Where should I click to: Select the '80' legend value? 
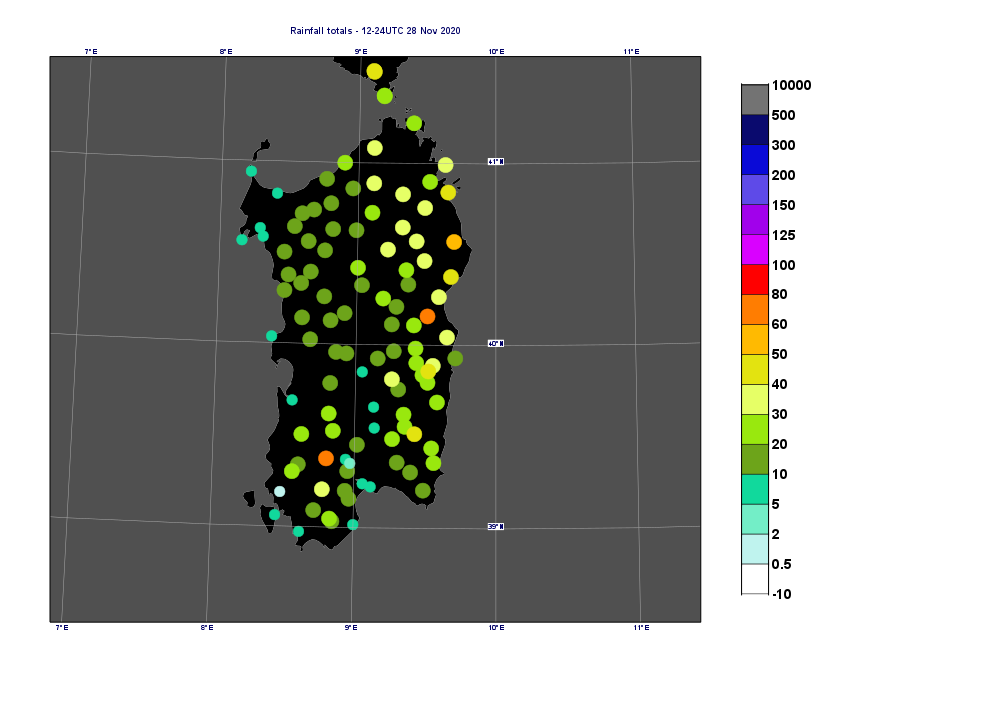tap(779, 295)
